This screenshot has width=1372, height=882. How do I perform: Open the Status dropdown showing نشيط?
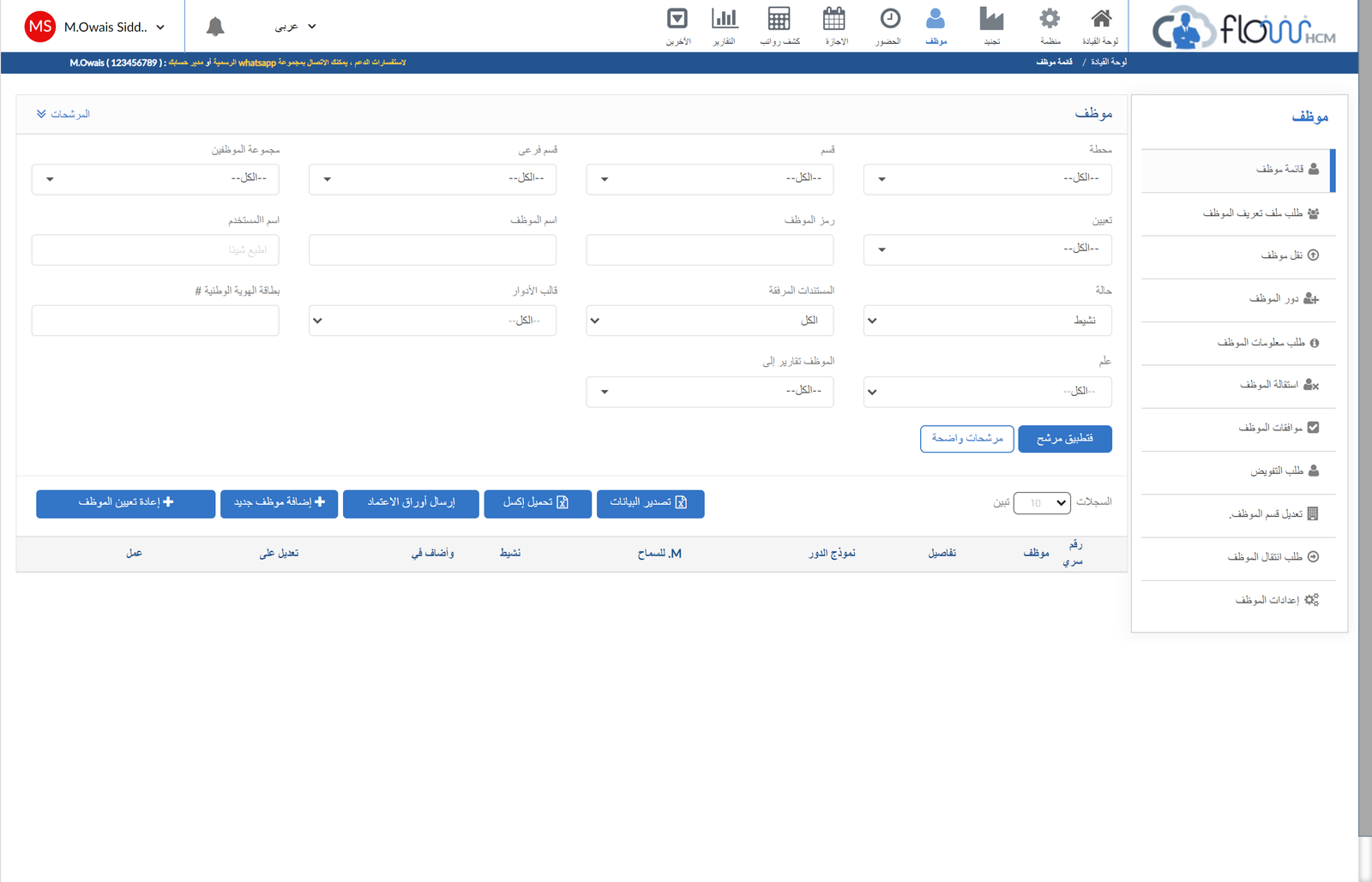pyautogui.click(x=987, y=321)
